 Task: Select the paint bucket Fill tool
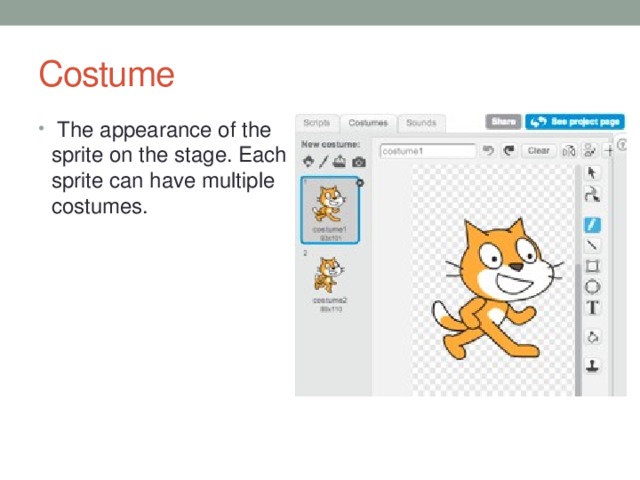point(592,338)
